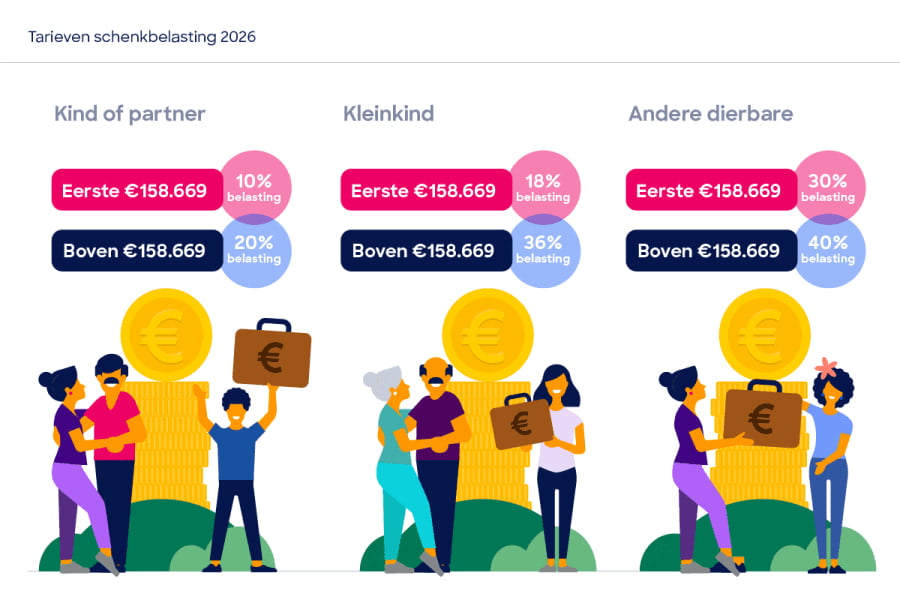Click the navy 'Boven €158.669' bar under Kind of partner
This screenshot has width=900, height=600.
(x=137, y=250)
